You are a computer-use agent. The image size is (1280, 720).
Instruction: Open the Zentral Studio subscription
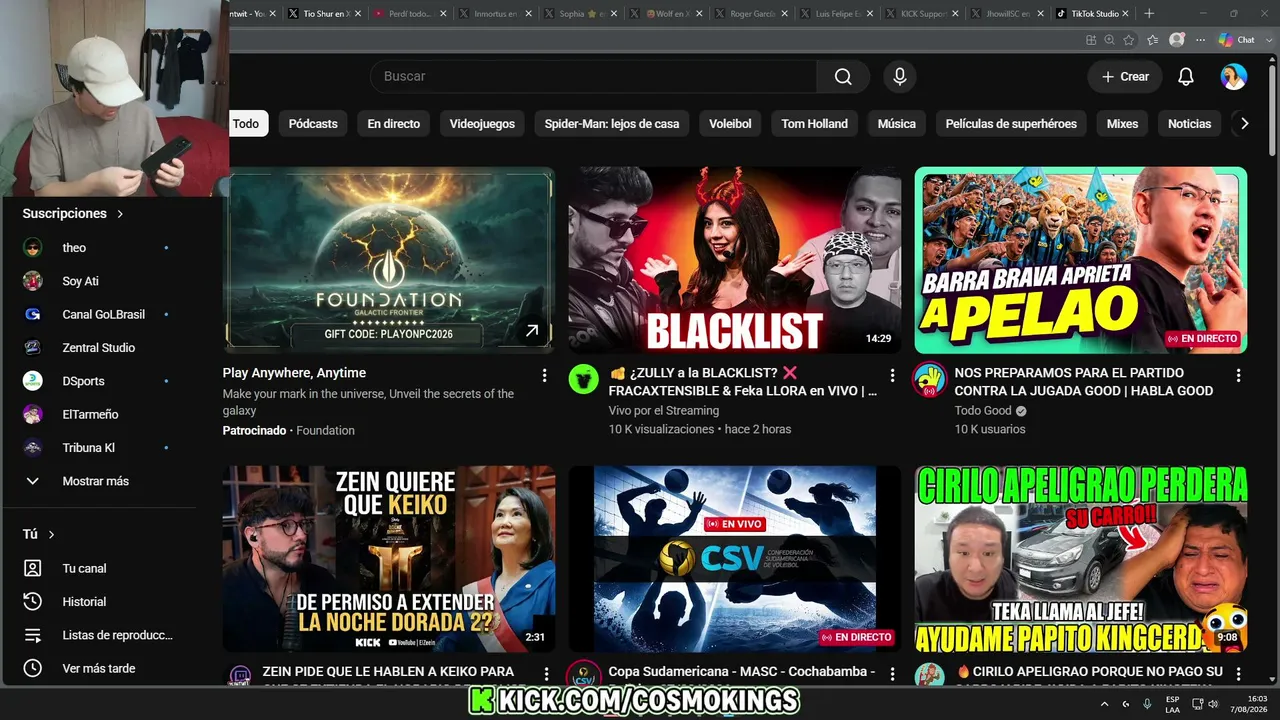coord(97,348)
